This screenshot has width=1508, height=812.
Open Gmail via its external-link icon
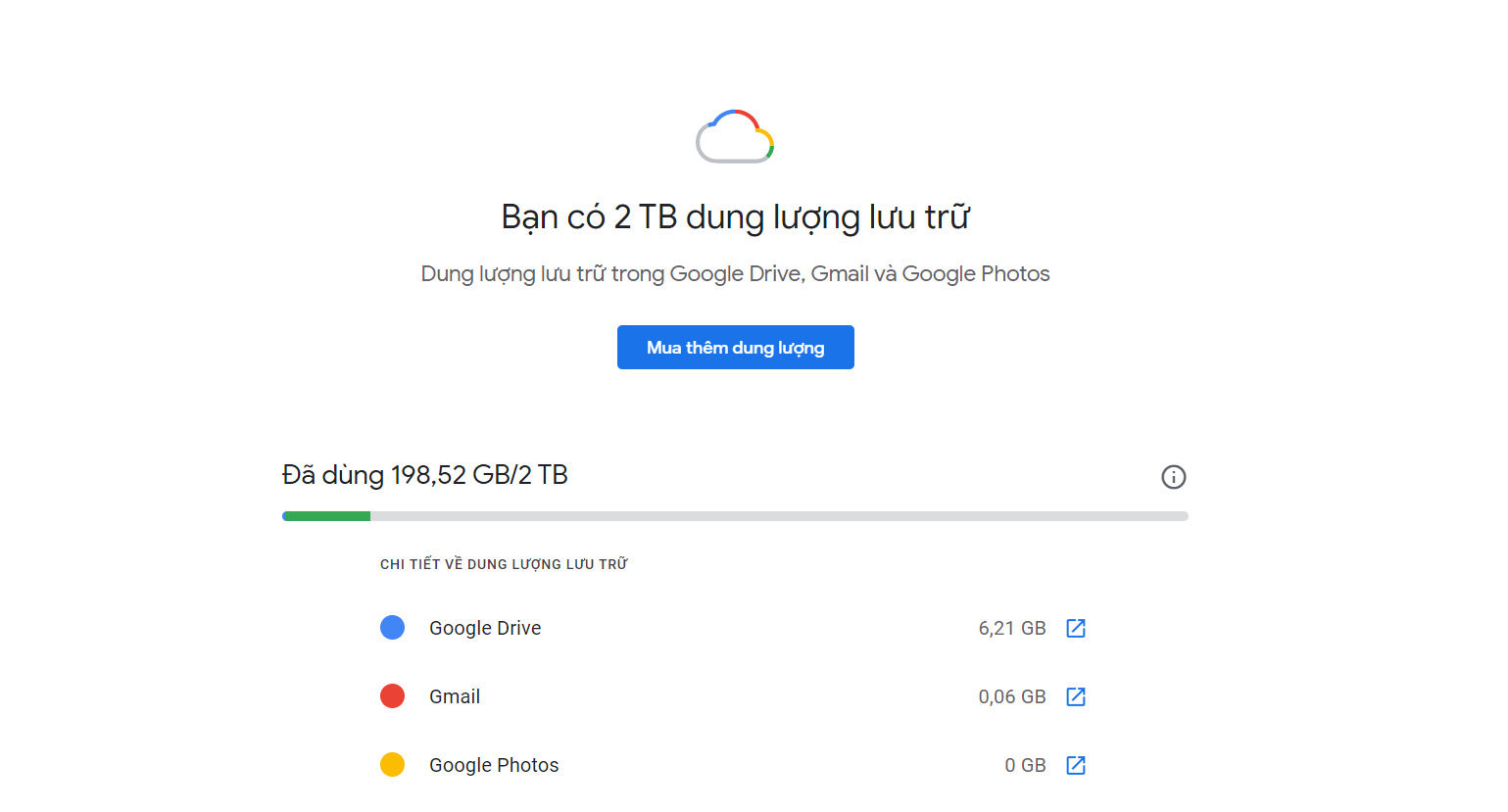tap(1075, 696)
